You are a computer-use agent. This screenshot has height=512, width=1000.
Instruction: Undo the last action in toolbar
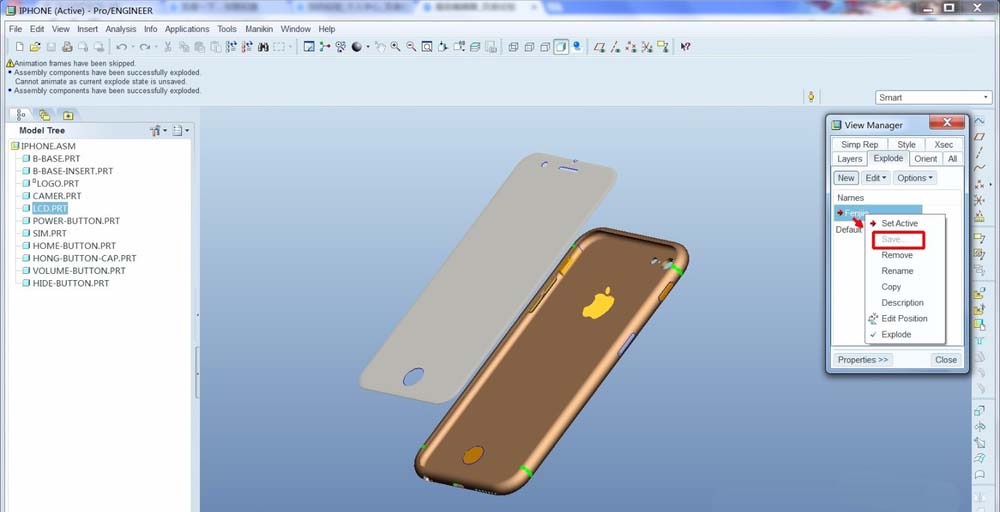point(121,47)
